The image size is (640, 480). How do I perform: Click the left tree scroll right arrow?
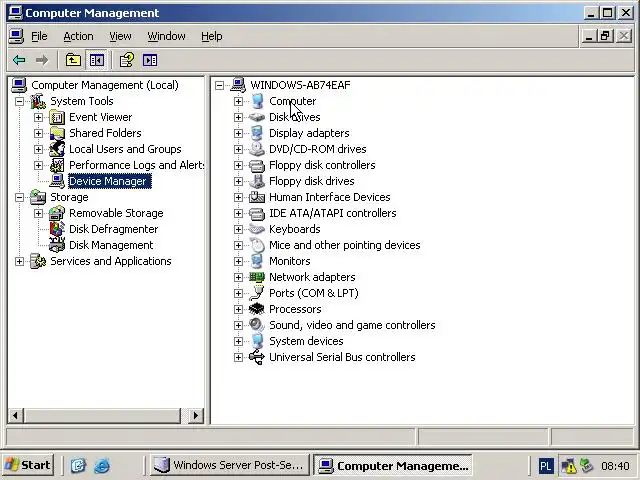click(x=196, y=416)
